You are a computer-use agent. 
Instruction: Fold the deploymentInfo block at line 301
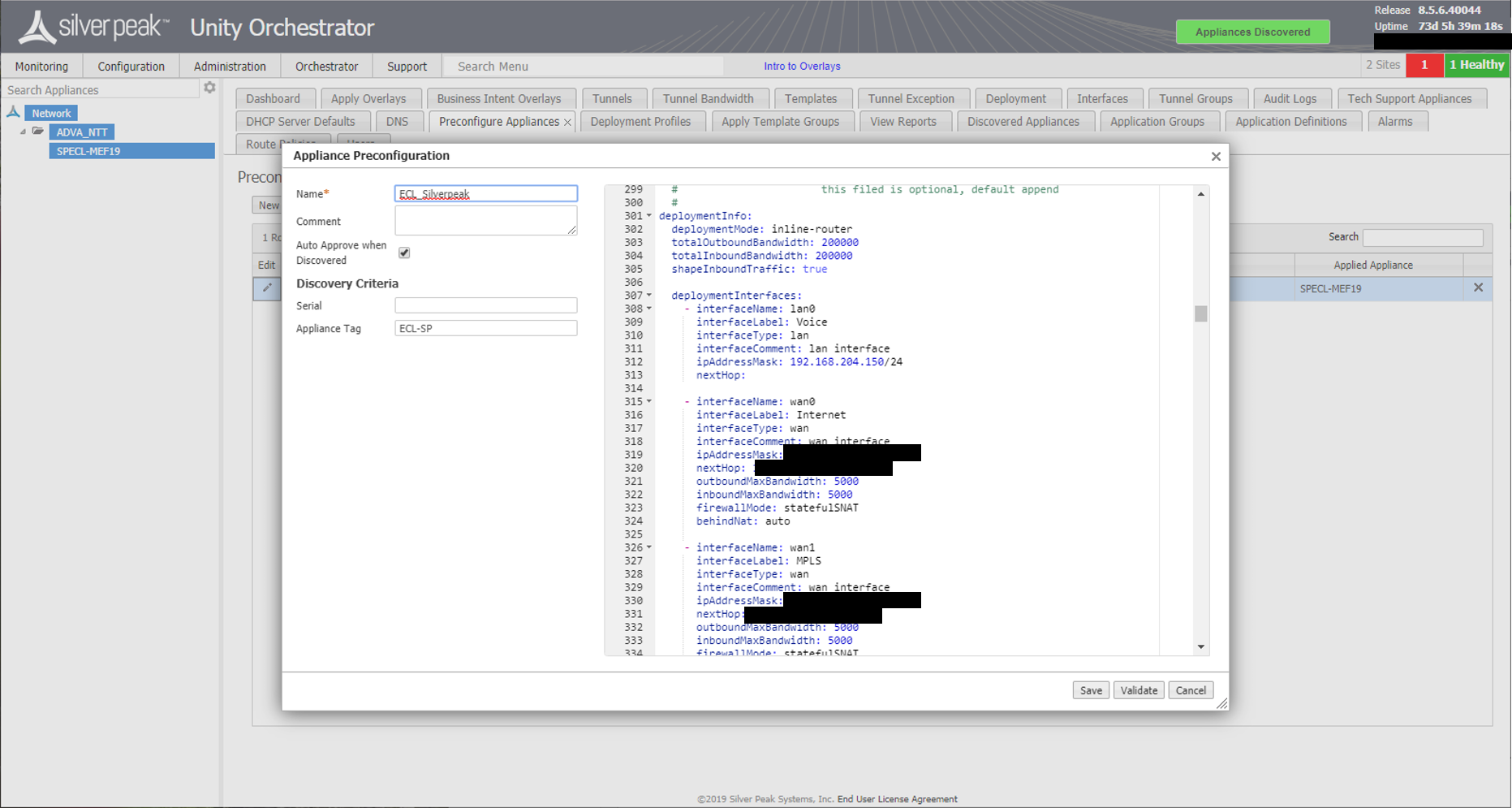click(649, 216)
